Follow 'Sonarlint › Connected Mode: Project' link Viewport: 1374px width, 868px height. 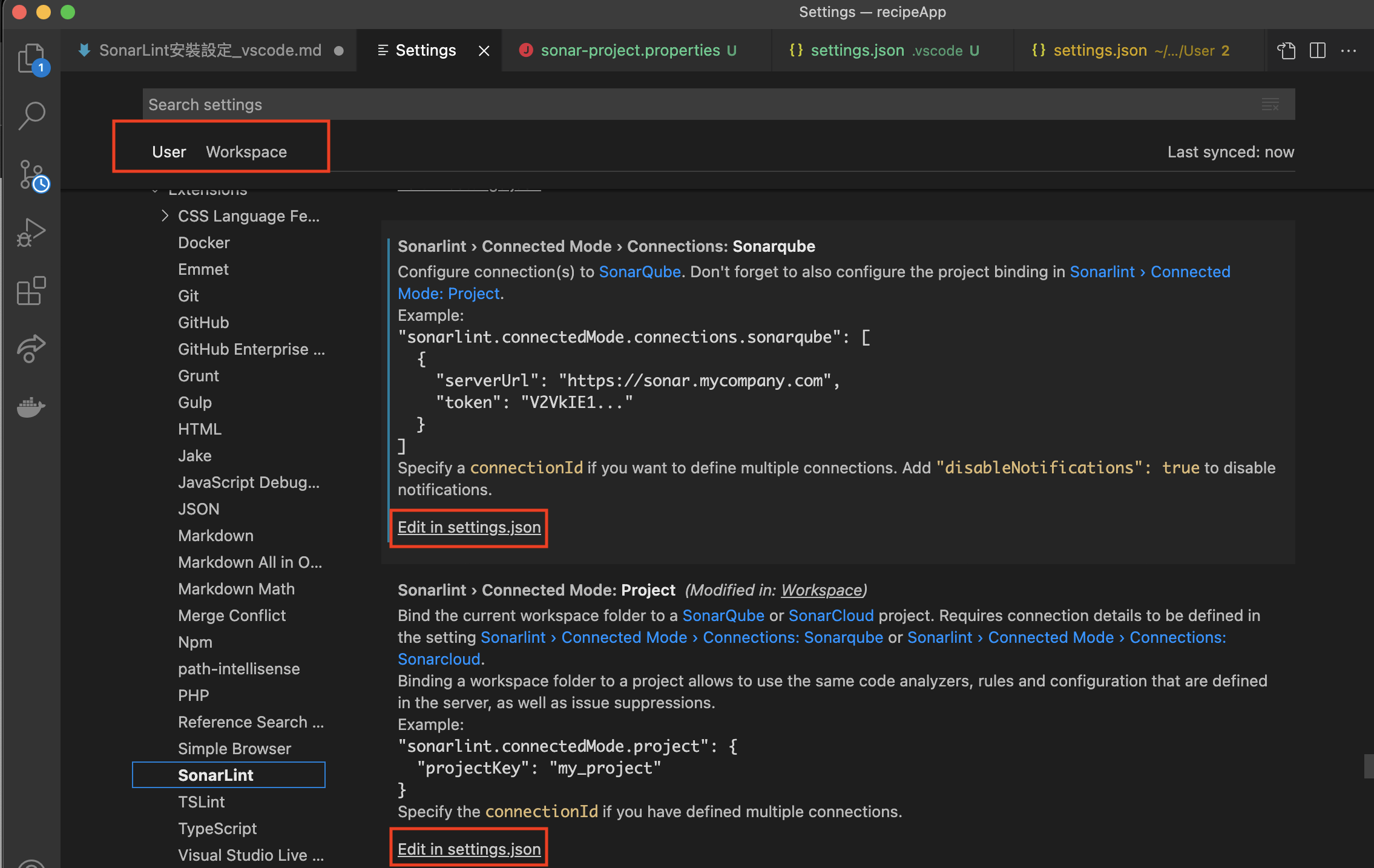click(1150, 272)
